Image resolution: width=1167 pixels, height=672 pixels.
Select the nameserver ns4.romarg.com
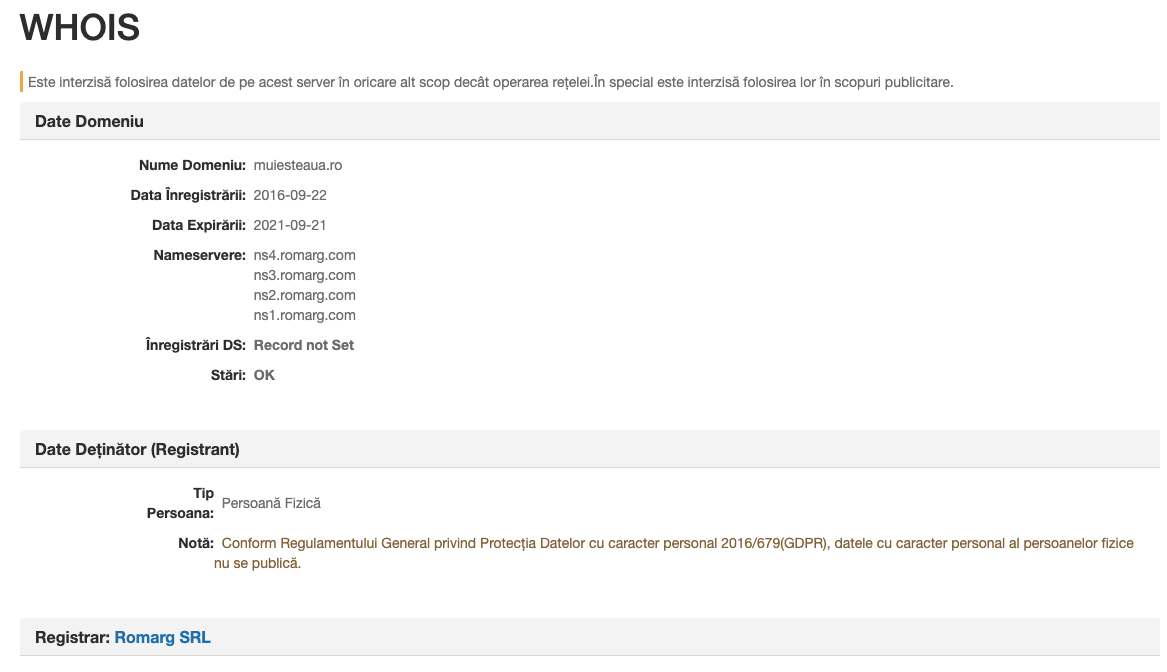(x=304, y=254)
